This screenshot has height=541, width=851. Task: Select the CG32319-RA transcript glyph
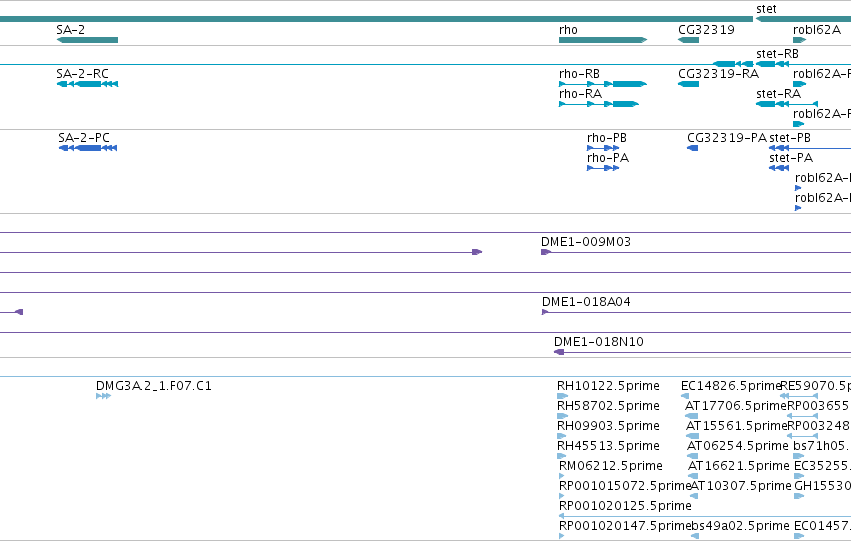tap(689, 84)
